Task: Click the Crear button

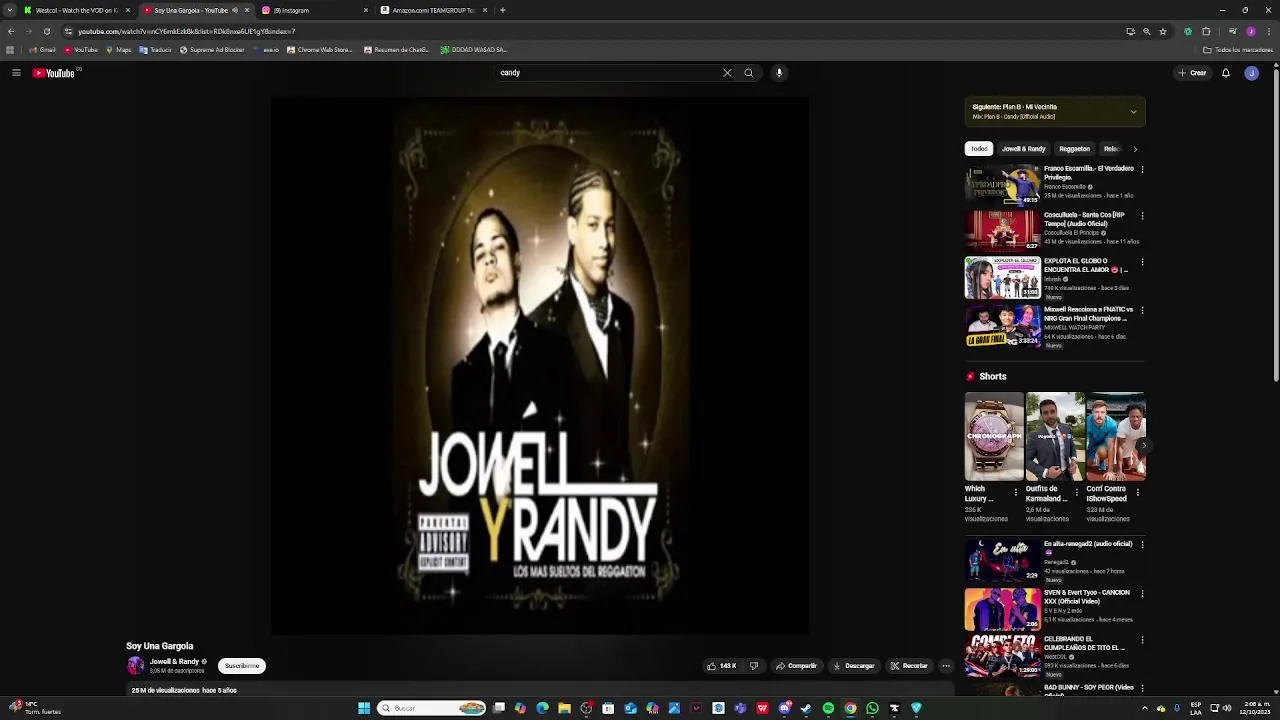Action: pos(1192,73)
